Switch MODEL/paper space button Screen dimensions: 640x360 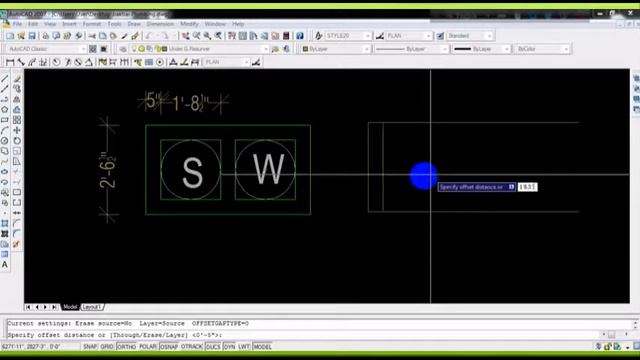point(262,347)
